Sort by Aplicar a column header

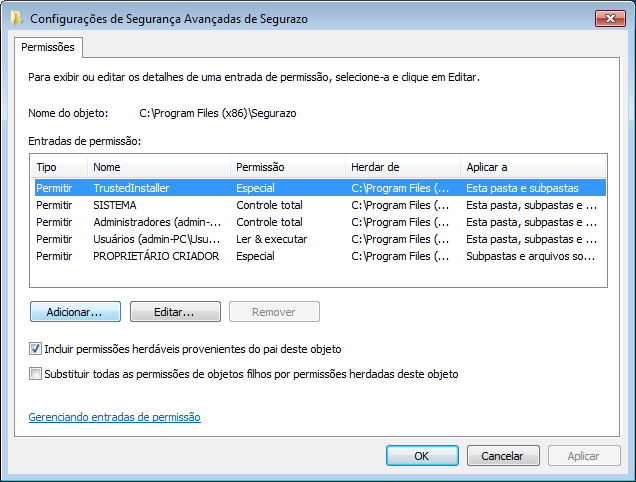[533, 167]
